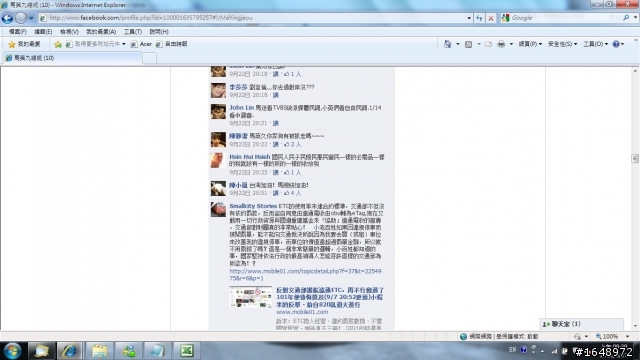Open the 我的最愛(A) menu

tap(101, 32)
